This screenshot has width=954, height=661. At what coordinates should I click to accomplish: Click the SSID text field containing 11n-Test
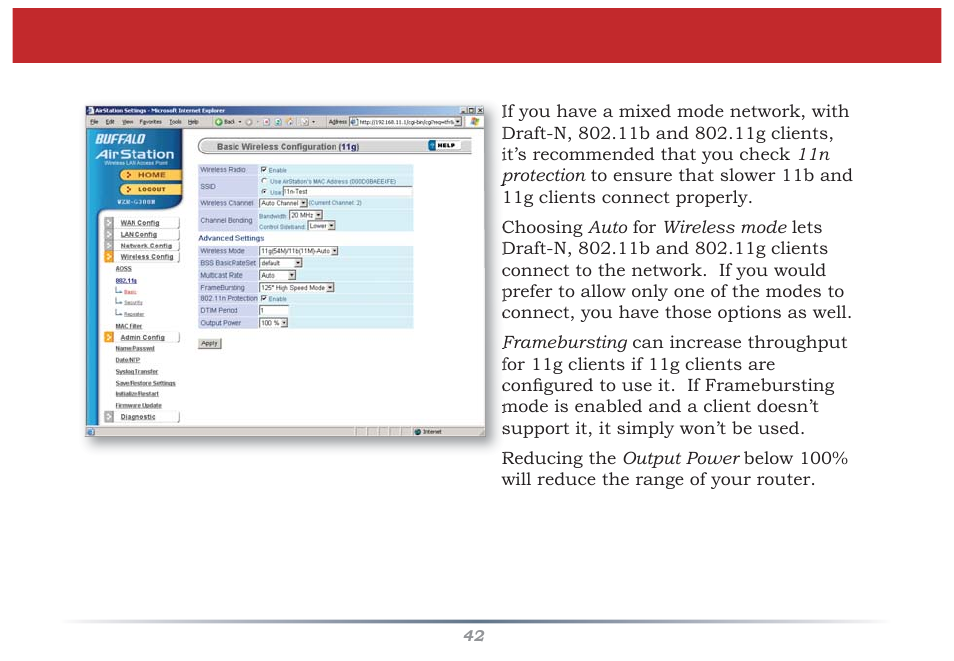347,191
